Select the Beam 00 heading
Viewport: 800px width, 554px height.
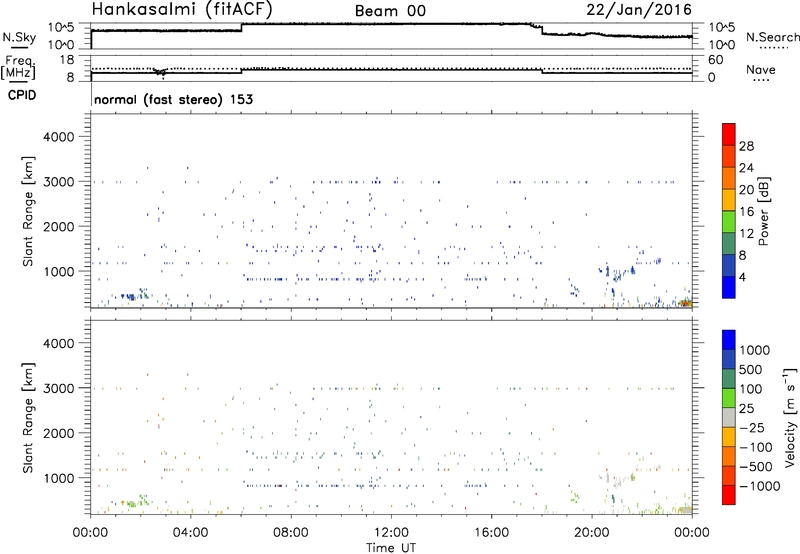tap(390, 11)
